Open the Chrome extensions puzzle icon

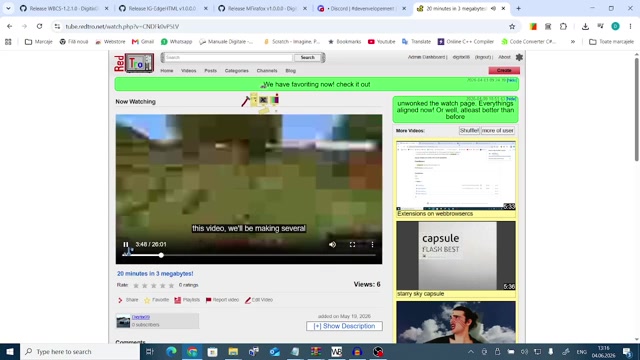(563, 27)
